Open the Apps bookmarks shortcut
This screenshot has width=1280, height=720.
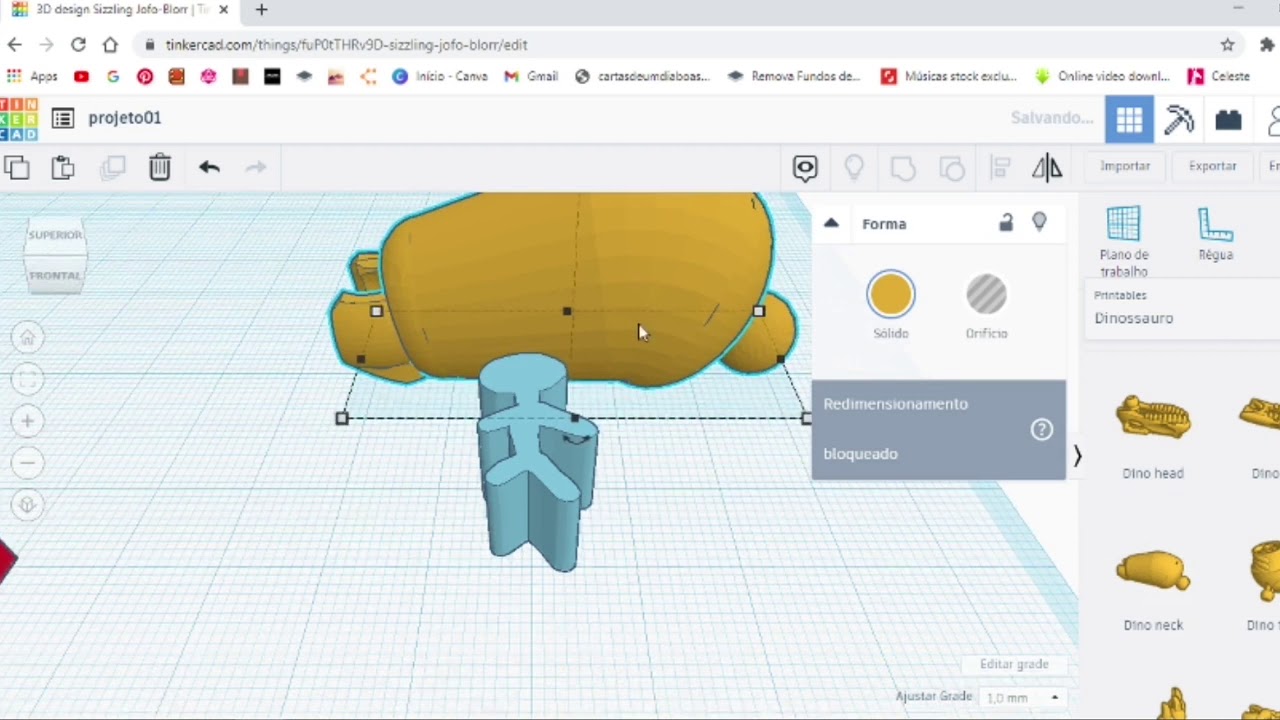(32, 76)
